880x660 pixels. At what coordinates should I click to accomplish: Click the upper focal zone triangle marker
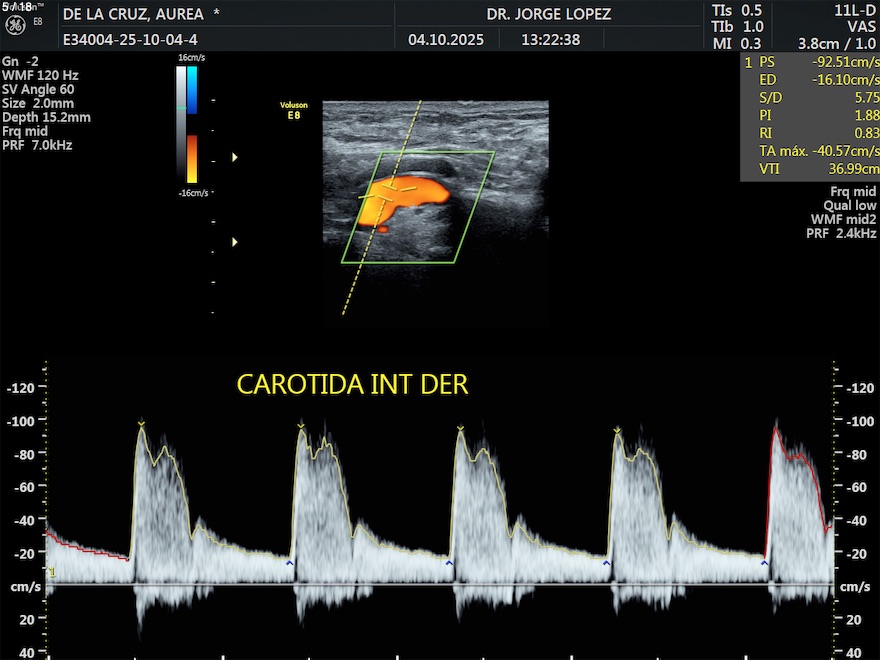pyautogui.click(x=235, y=158)
